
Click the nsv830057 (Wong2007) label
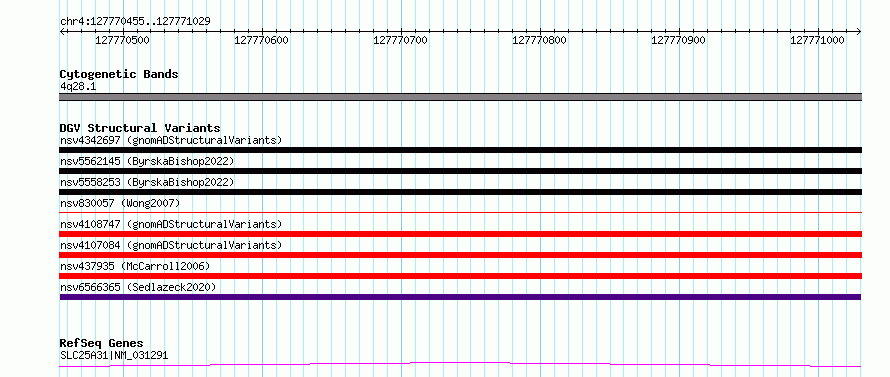(120, 203)
